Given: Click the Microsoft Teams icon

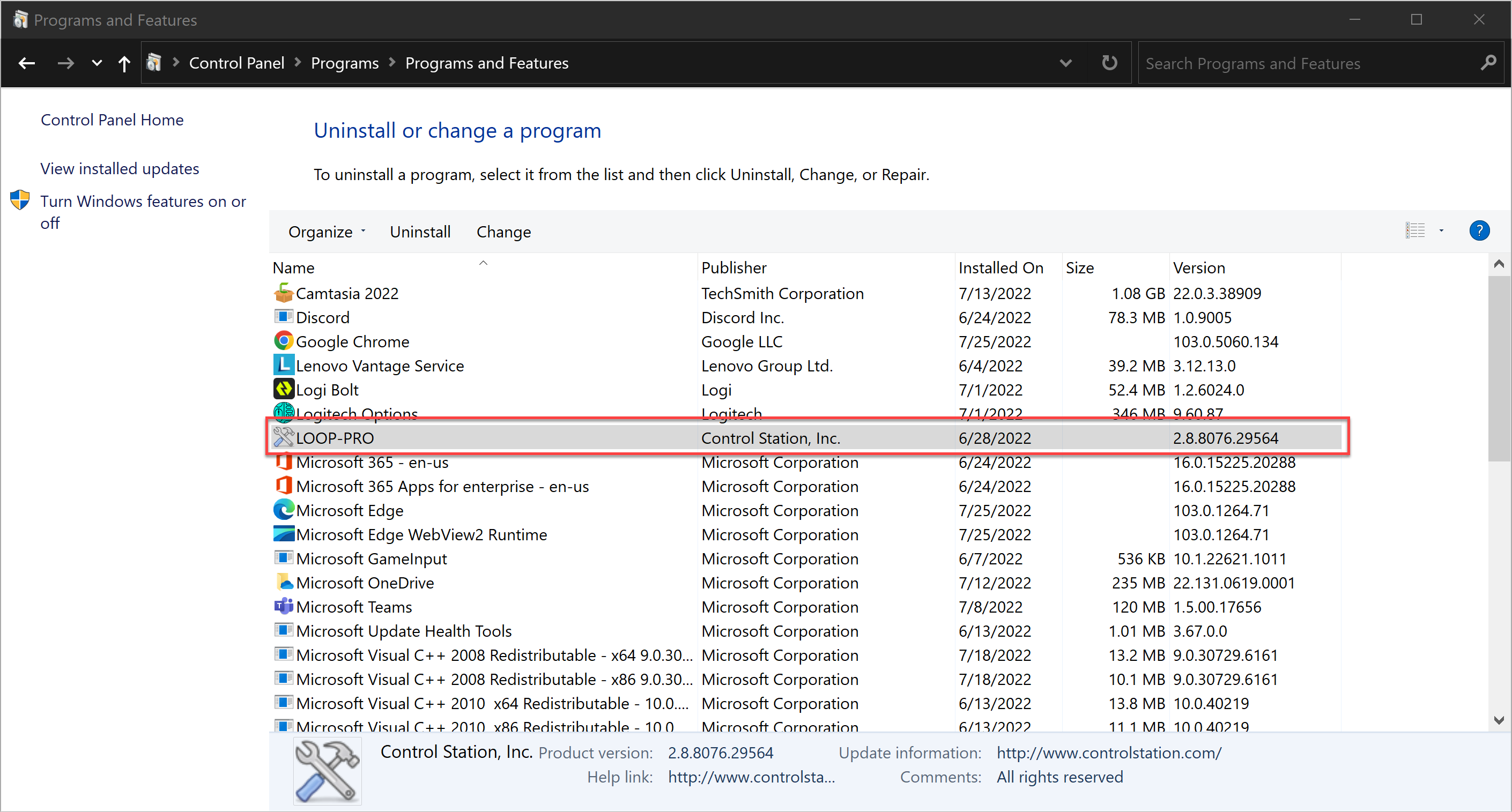Looking at the screenshot, I should (x=284, y=606).
